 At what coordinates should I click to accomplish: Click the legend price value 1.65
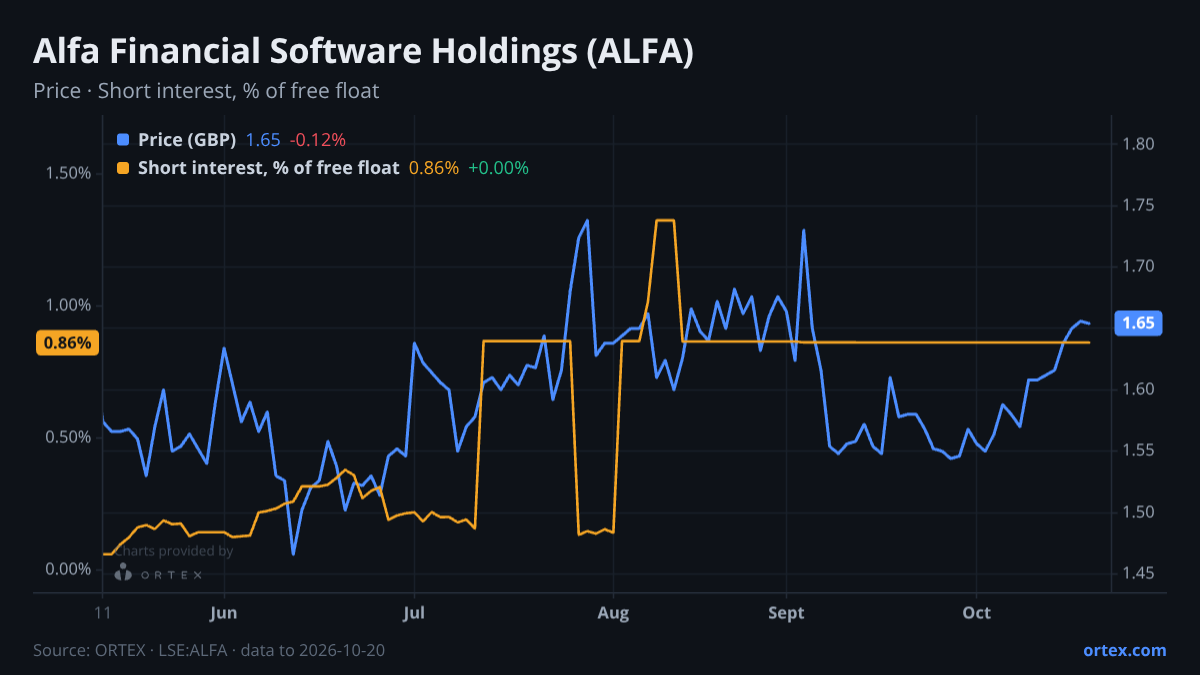(263, 140)
